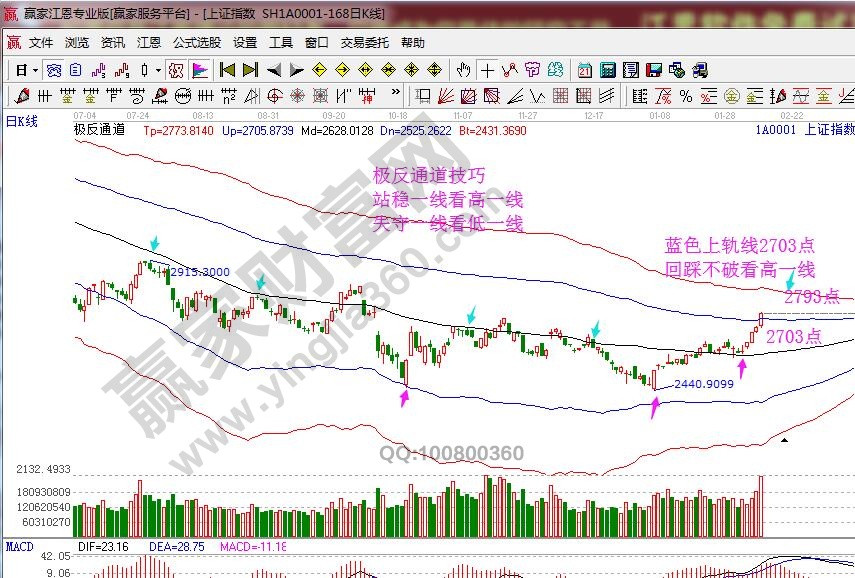Open the calculator tool icon
855x578 pixels.
click(x=607, y=70)
